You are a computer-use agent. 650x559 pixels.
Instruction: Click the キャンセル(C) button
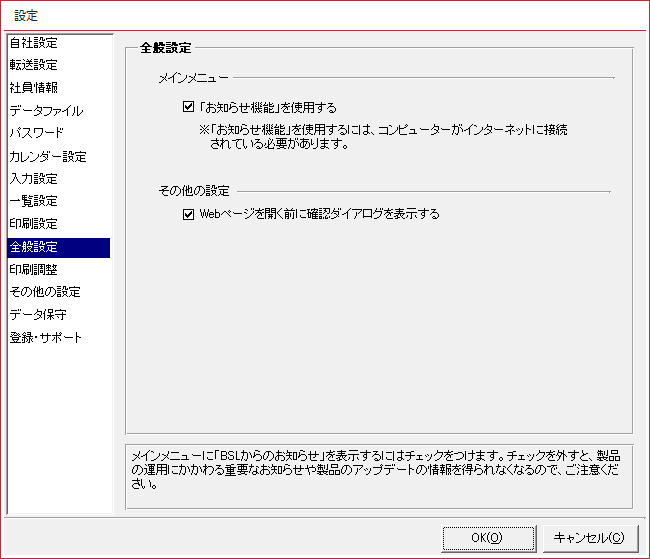[x=590, y=538]
